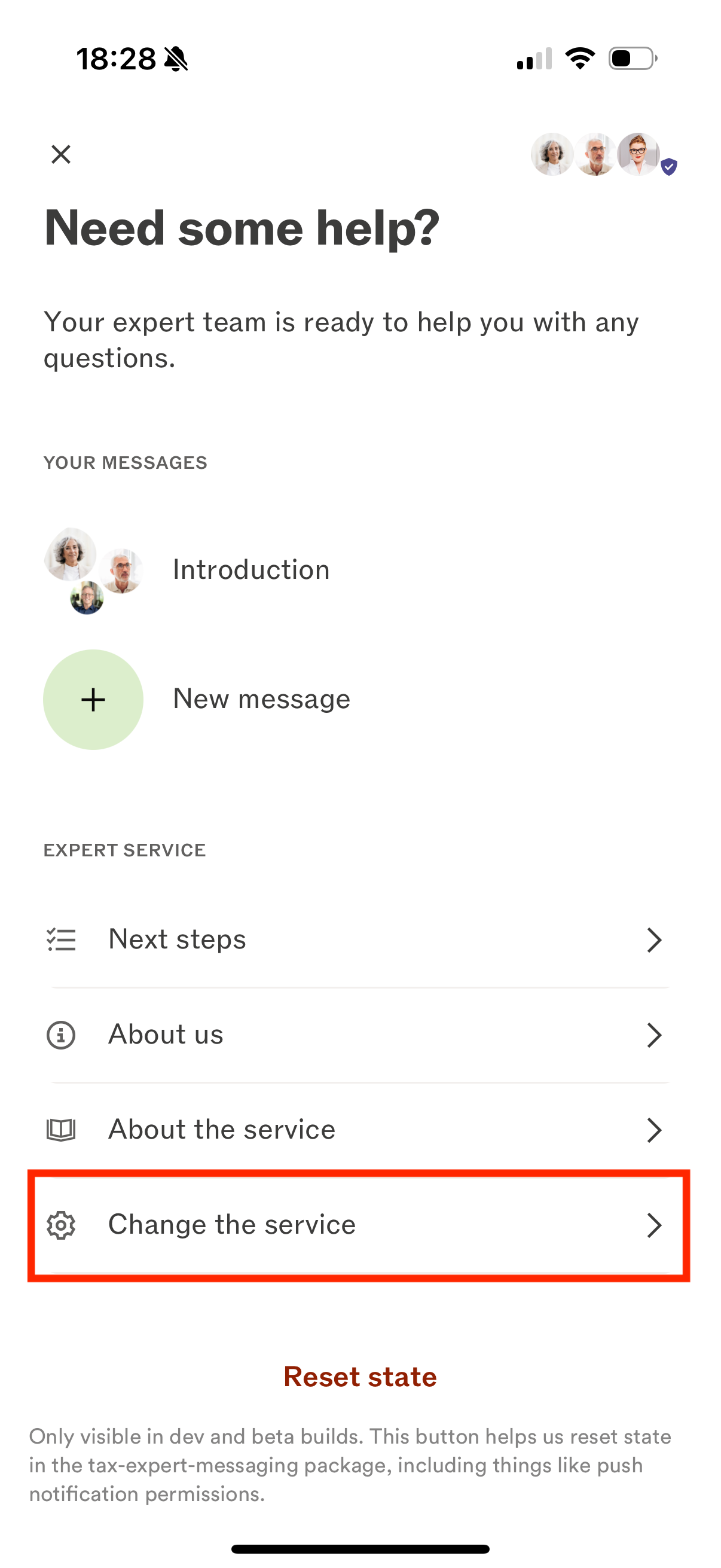Start a New message

pyautogui.click(x=360, y=700)
